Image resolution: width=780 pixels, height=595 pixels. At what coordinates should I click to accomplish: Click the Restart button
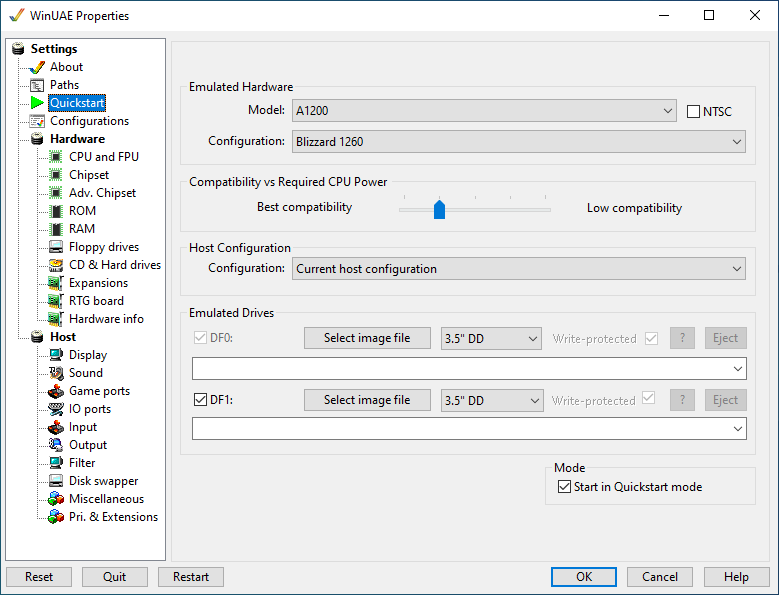191,577
